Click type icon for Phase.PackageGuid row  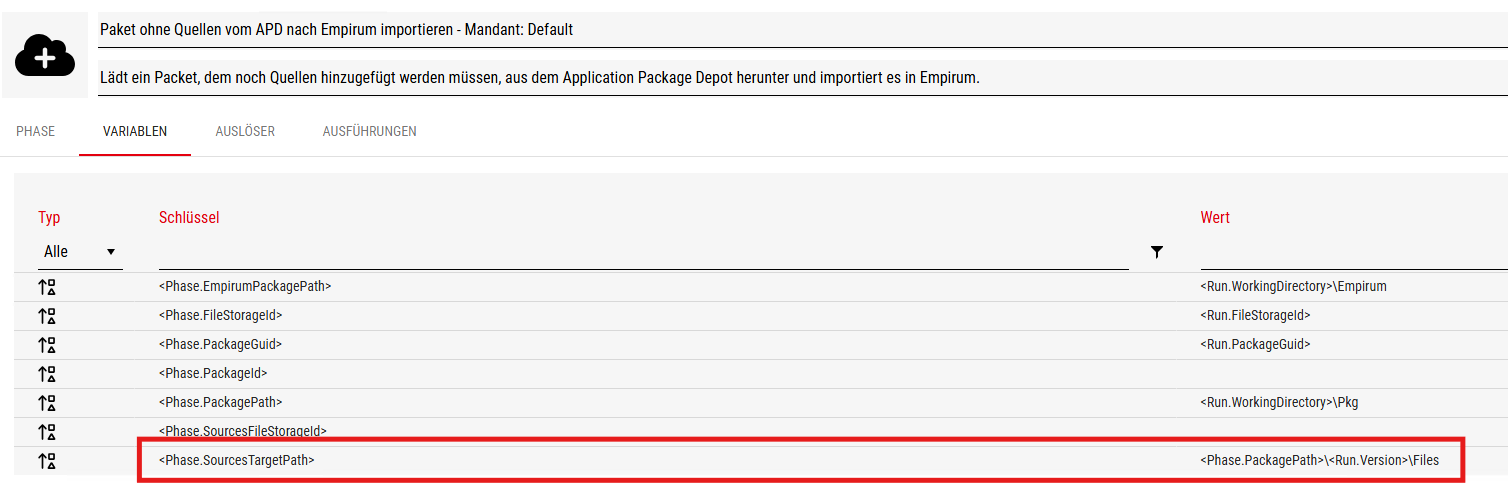click(47, 345)
